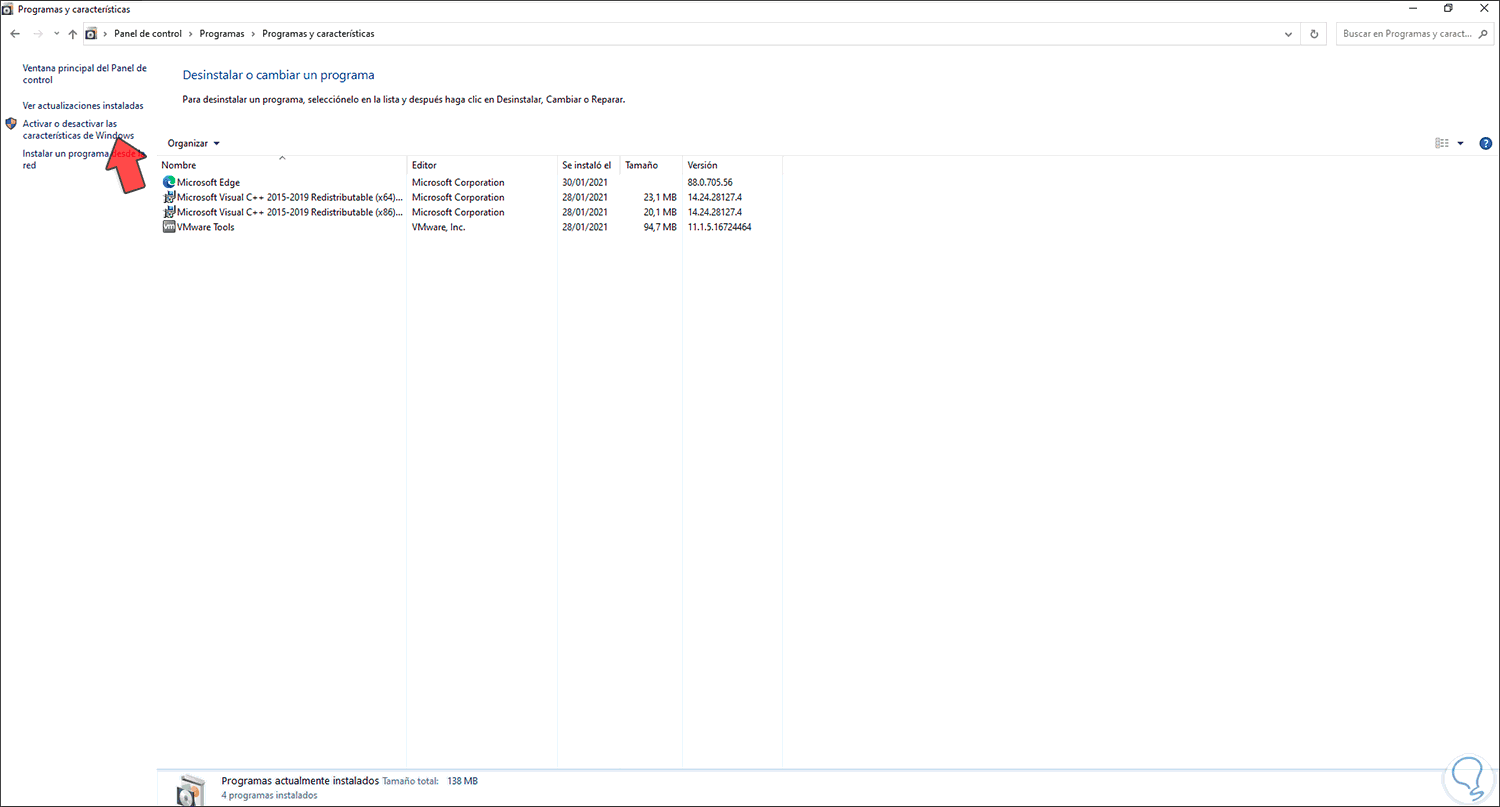Go up one level with the Up arrow

click(x=73, y=34)
